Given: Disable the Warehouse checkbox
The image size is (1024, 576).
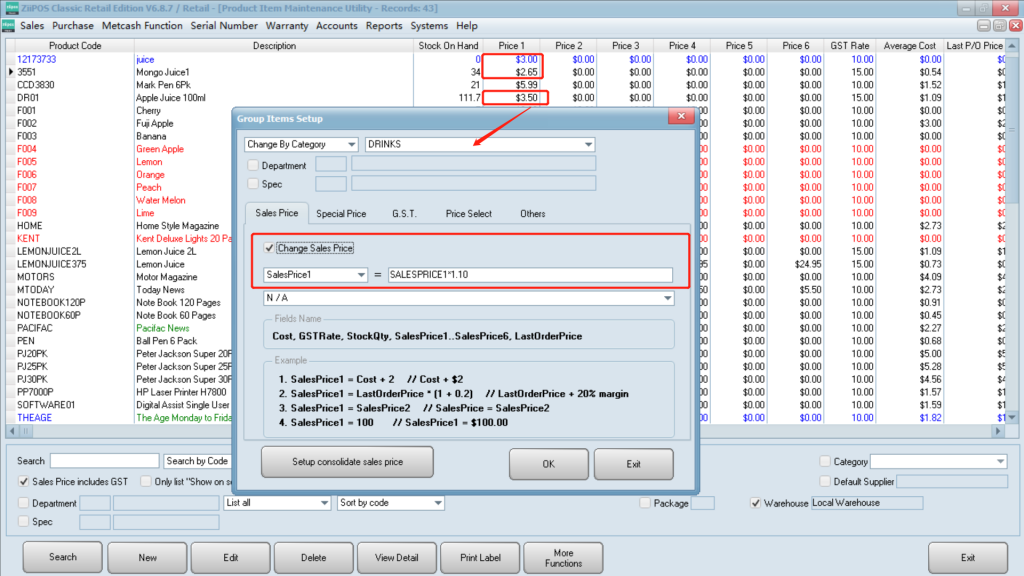Looking at the screenshot, I should pos(756,503).
